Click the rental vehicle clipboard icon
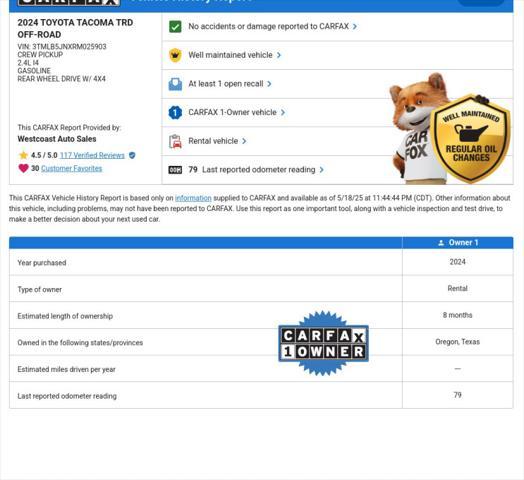Viewport: 524px width, 480px height. (x=175, y=141)
